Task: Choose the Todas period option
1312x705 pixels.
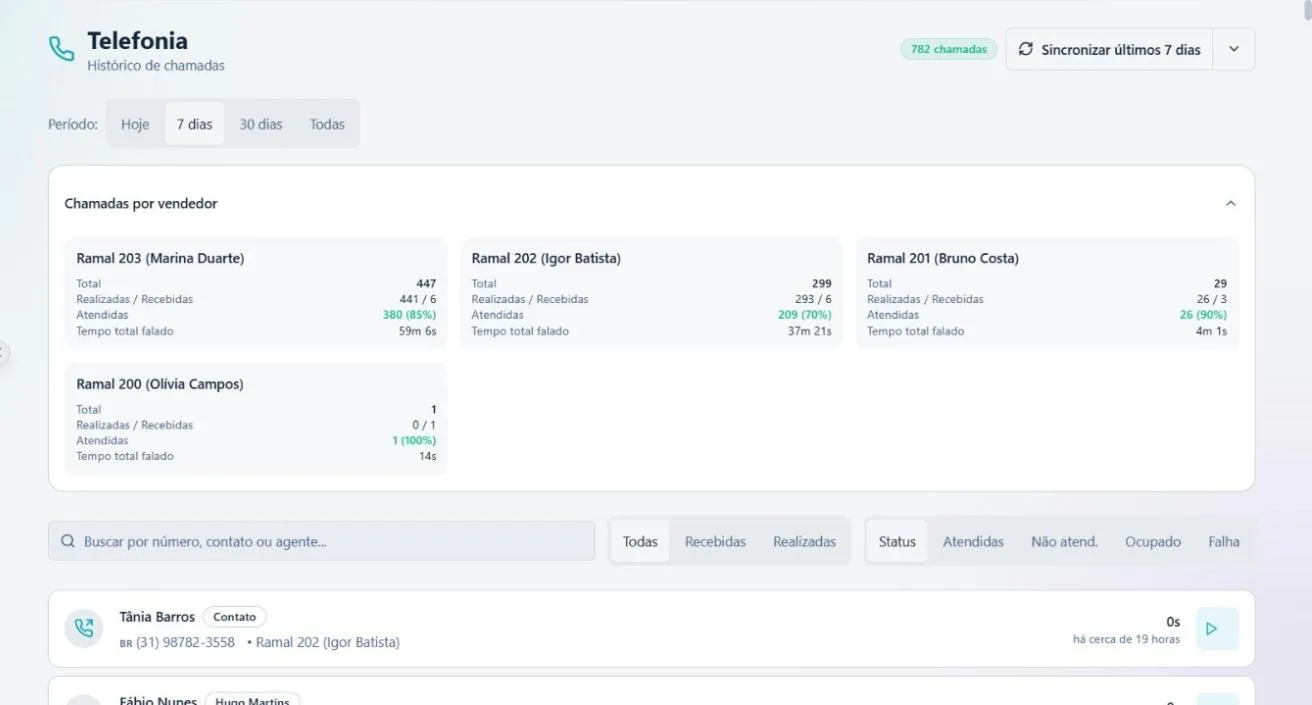Action: 327,124
